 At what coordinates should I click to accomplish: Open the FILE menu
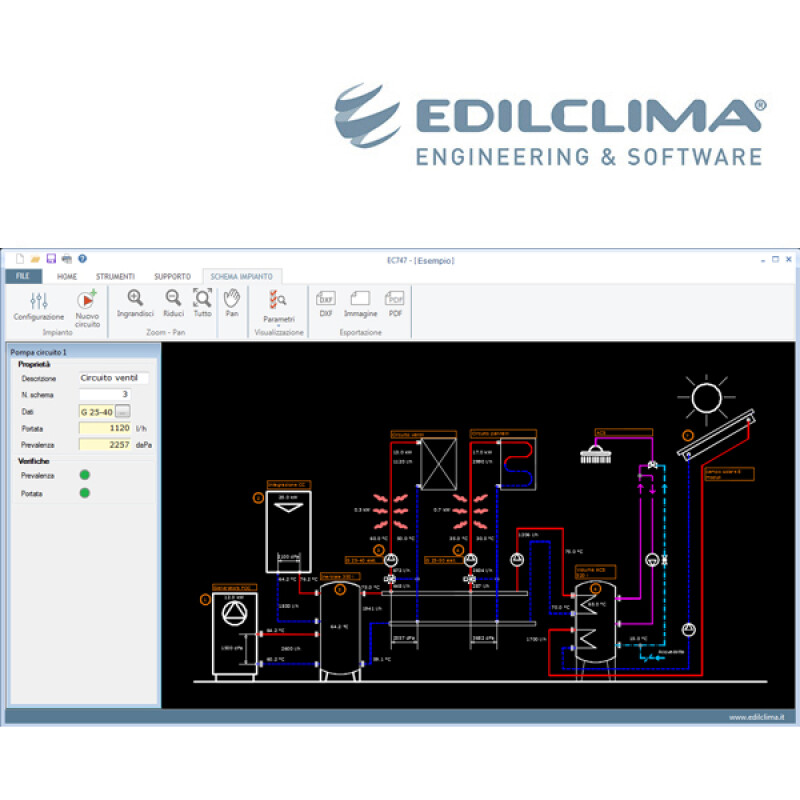(23, 276)
